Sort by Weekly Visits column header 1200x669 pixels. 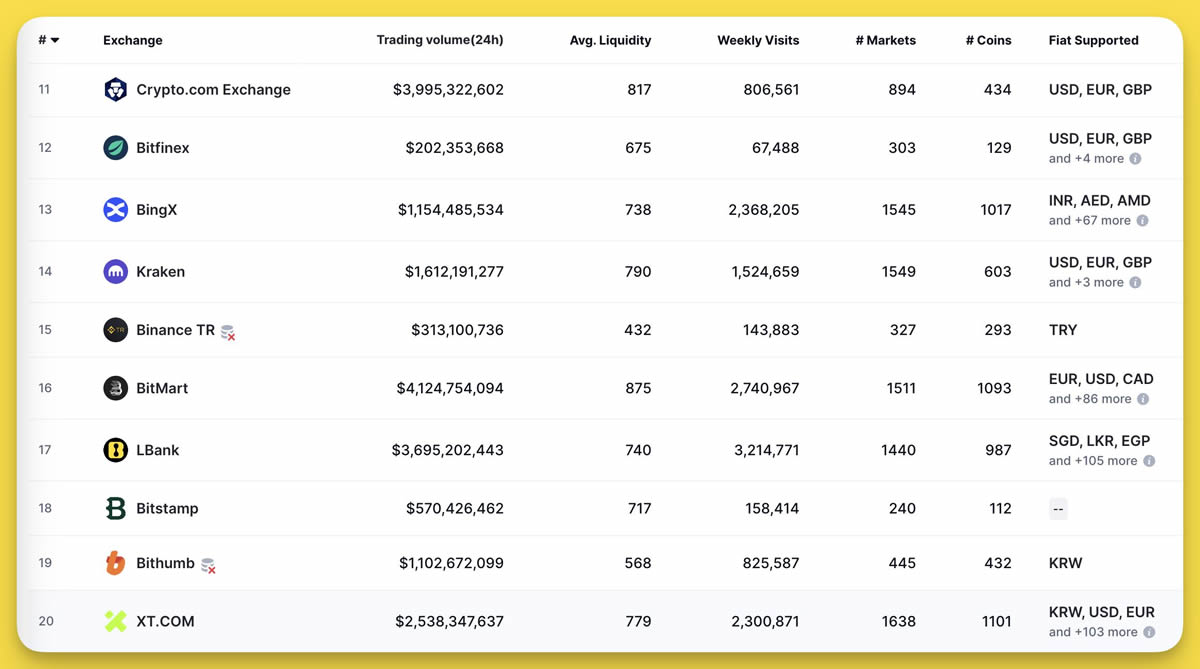[758, 41]
